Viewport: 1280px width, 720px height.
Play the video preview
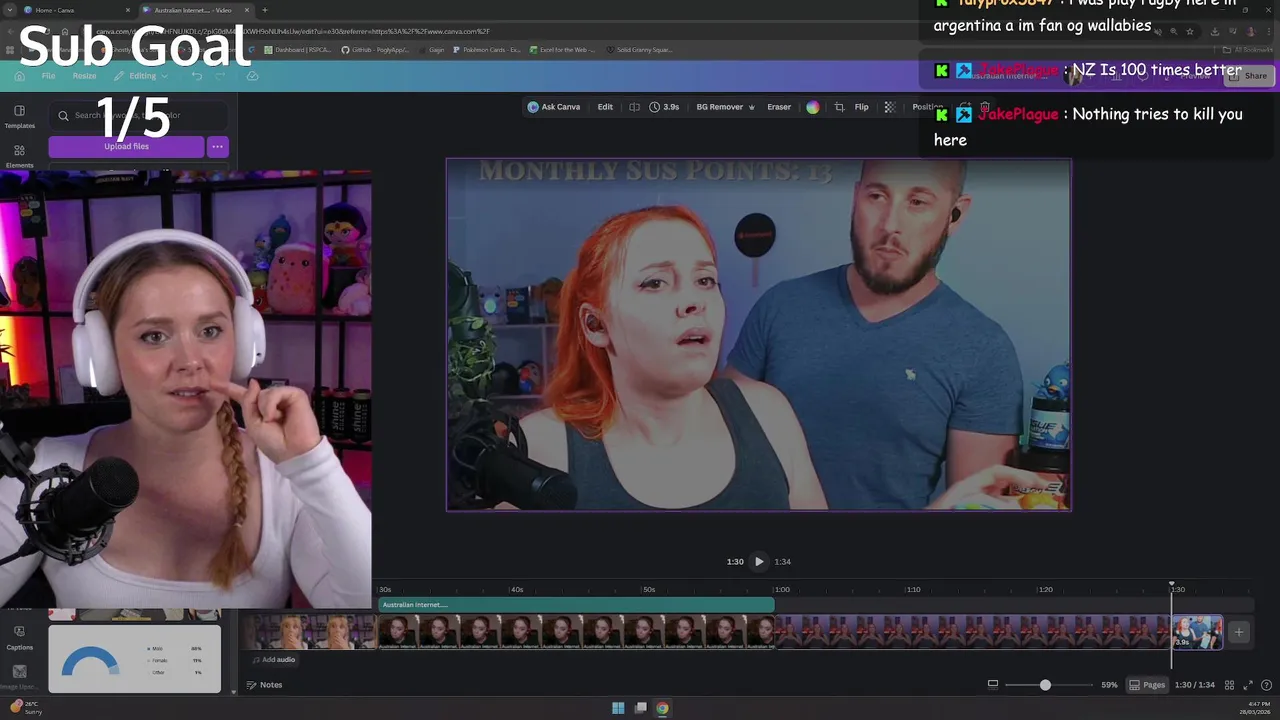tap(759, 562)
